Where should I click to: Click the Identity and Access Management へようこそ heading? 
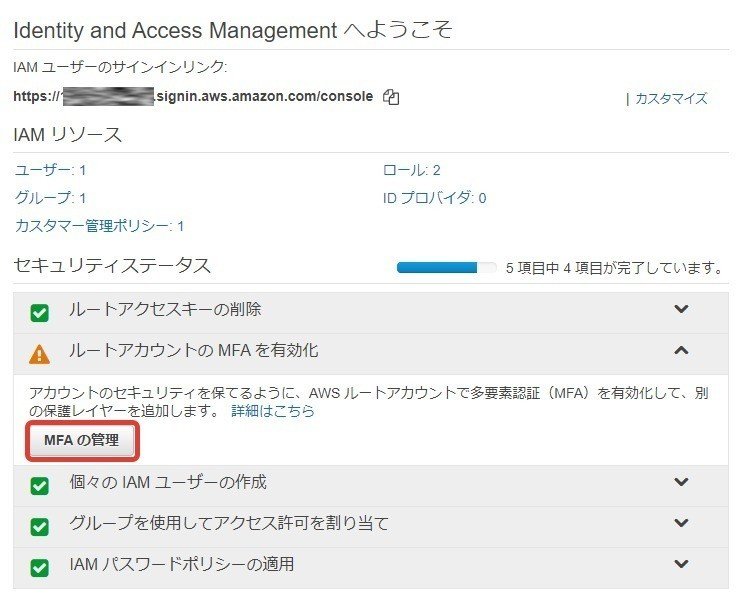(x=233, y=30)
